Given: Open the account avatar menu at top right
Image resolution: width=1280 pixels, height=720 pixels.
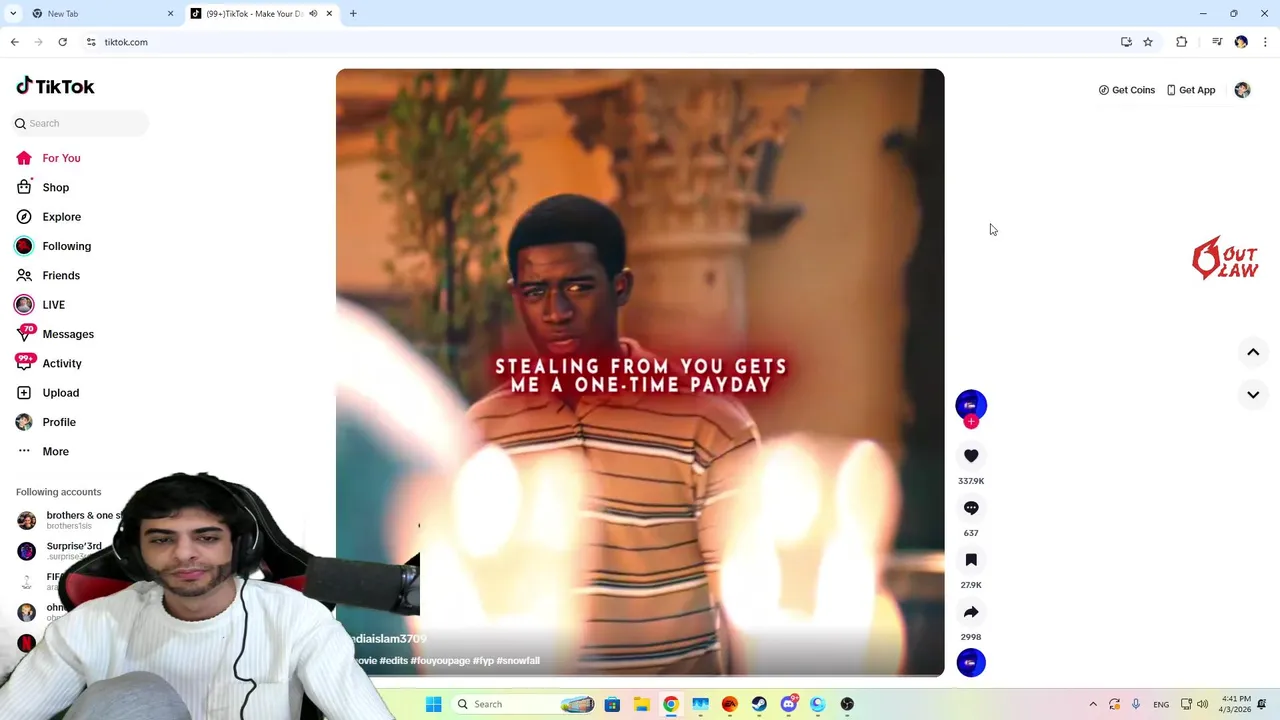Looking at the screenshot, I should (1242, 90).
